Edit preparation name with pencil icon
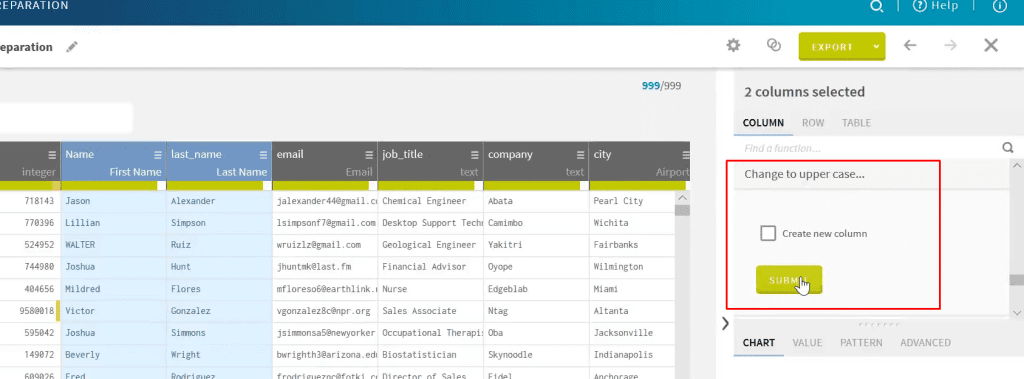This screenshot has width=1024, height=379. point(72,47)
